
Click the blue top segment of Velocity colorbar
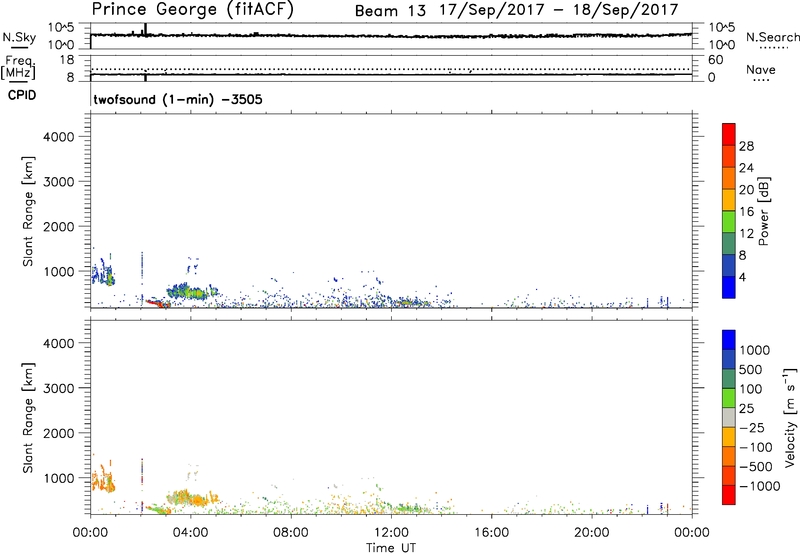(x=729, y=340)
